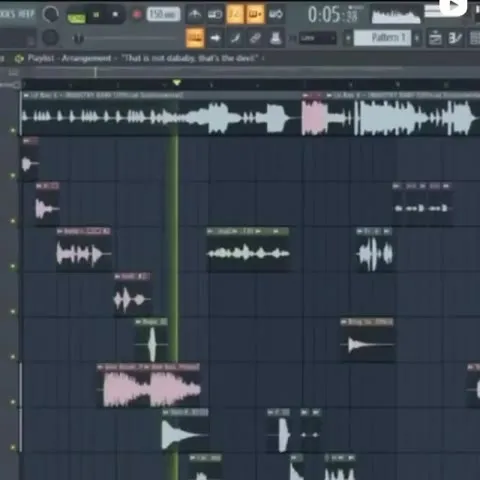Toggle the typing keyboard to piano button
The image size is (480, 480).
195,38
